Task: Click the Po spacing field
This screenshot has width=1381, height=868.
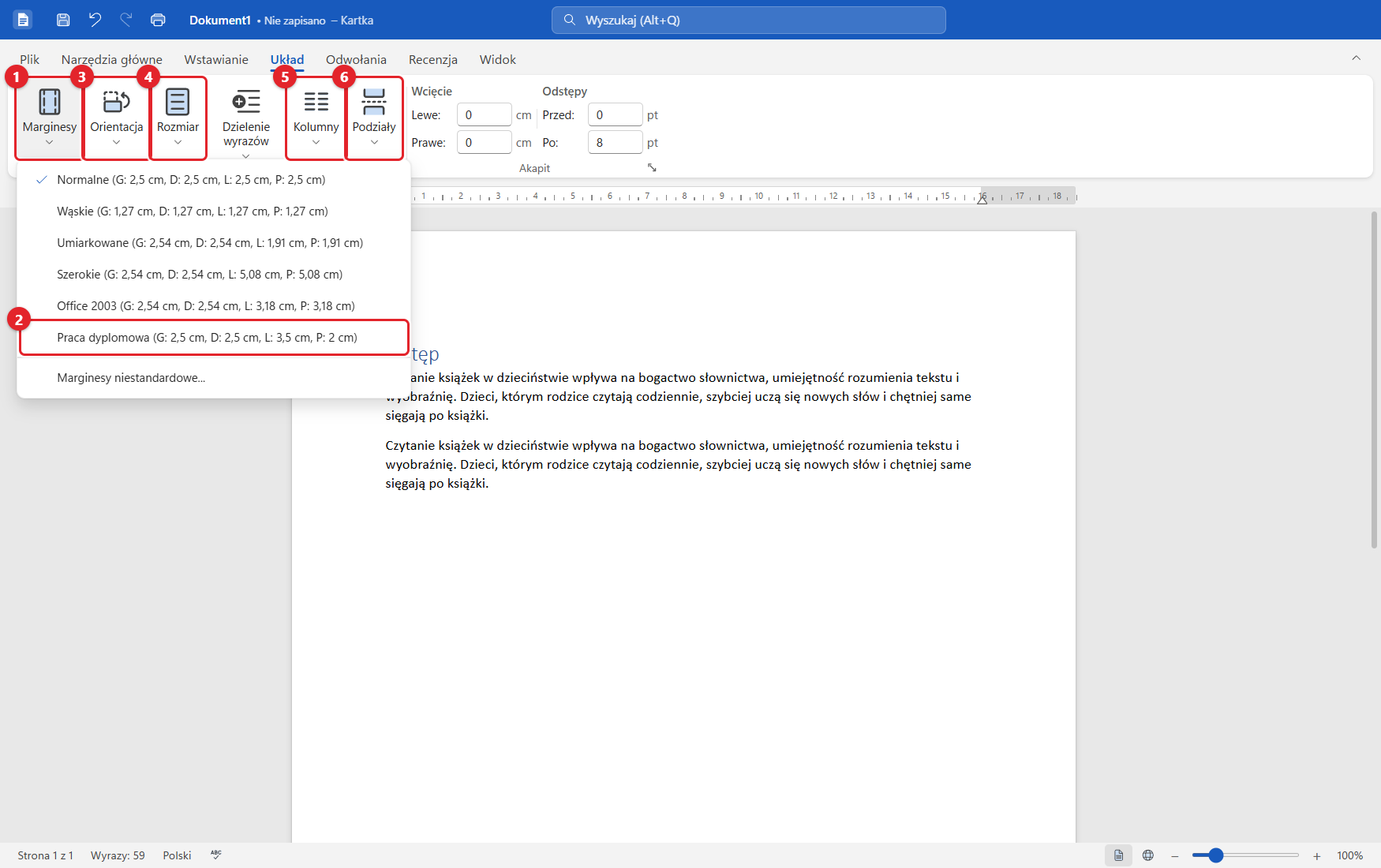Action: click(615, 143)
